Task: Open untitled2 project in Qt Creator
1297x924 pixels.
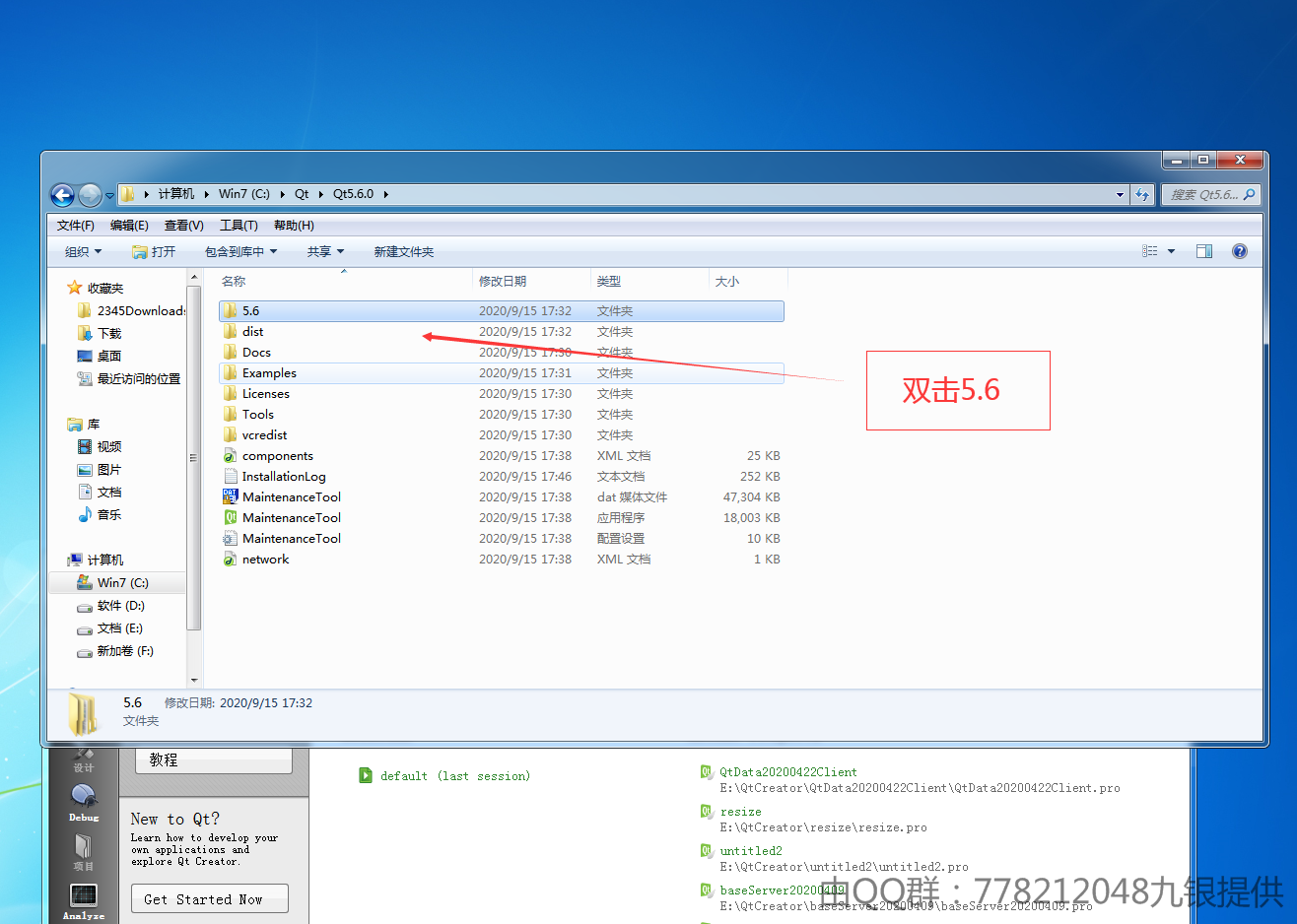Action: [x=751, y=851]
